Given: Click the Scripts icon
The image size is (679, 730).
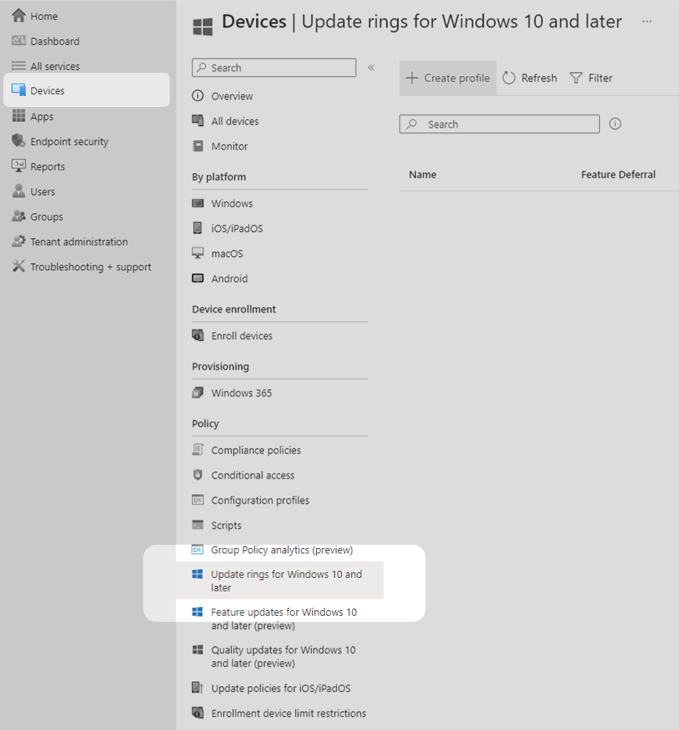Looking at the screenshot, I should click(x=198, y=525).
